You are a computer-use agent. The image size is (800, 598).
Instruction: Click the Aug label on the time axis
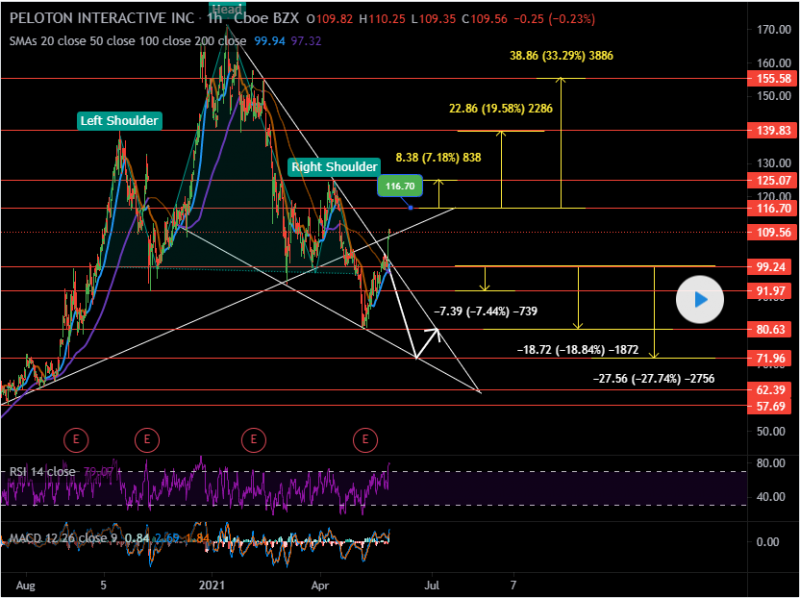(x=26, y=585)
